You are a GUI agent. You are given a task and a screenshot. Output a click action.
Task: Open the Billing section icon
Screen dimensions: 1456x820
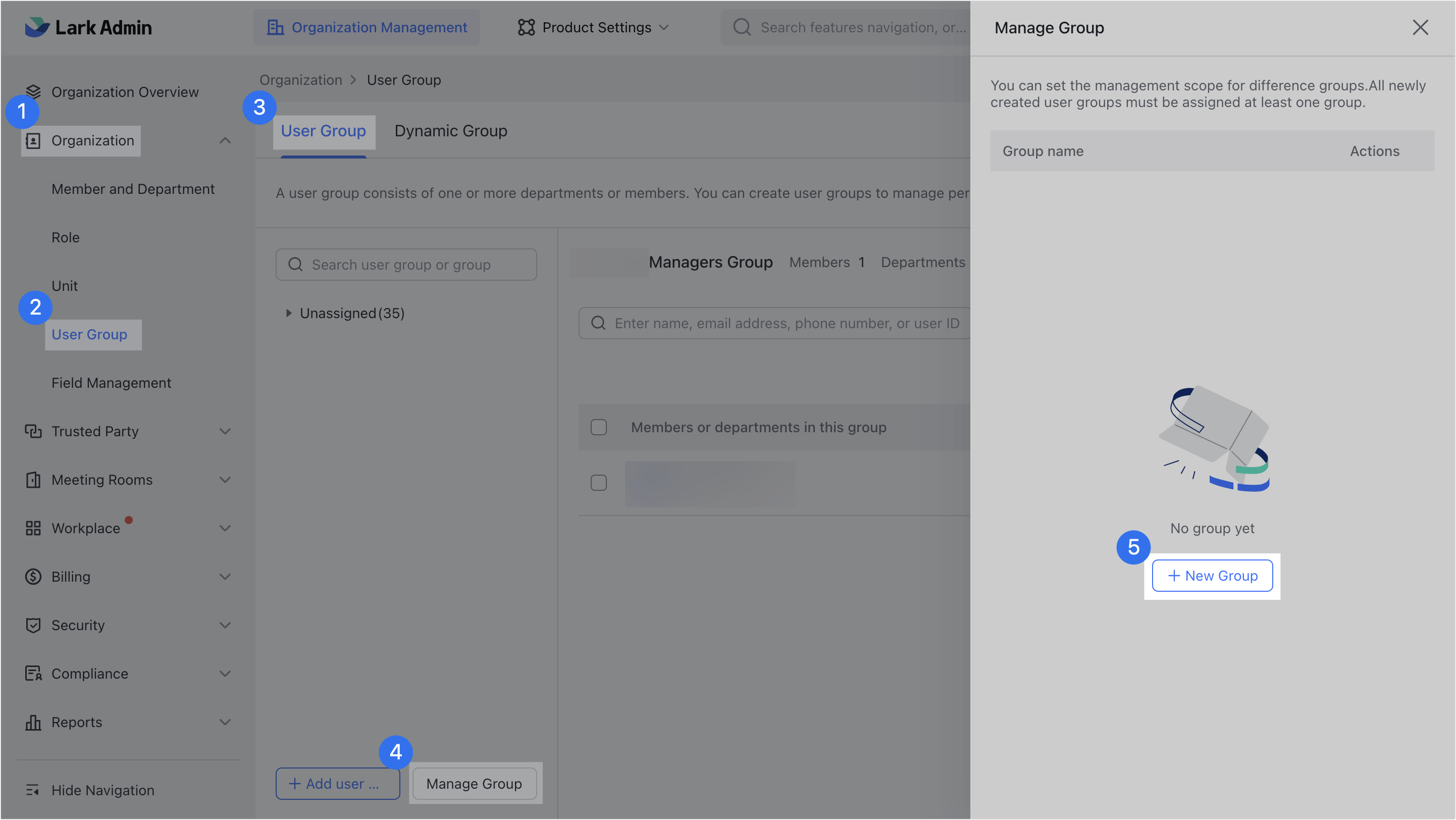pyautogui.click(x=33, y=577)
